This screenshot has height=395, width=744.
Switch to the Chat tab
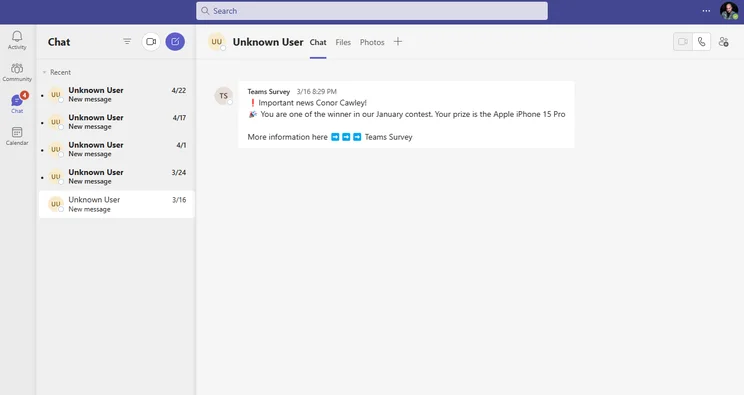318,42
